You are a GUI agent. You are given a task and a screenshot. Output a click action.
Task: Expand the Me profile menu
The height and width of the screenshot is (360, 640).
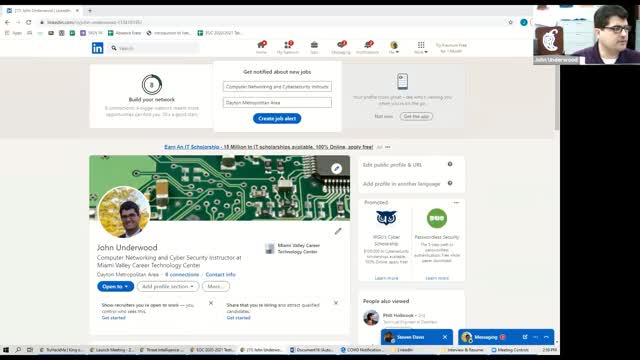coord(394,47)
